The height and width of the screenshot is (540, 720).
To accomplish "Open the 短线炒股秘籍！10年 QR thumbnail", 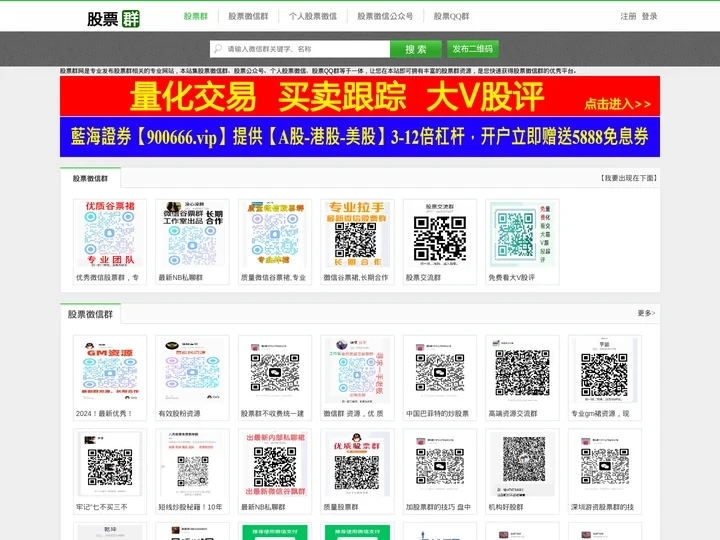I will coord(192,464).
